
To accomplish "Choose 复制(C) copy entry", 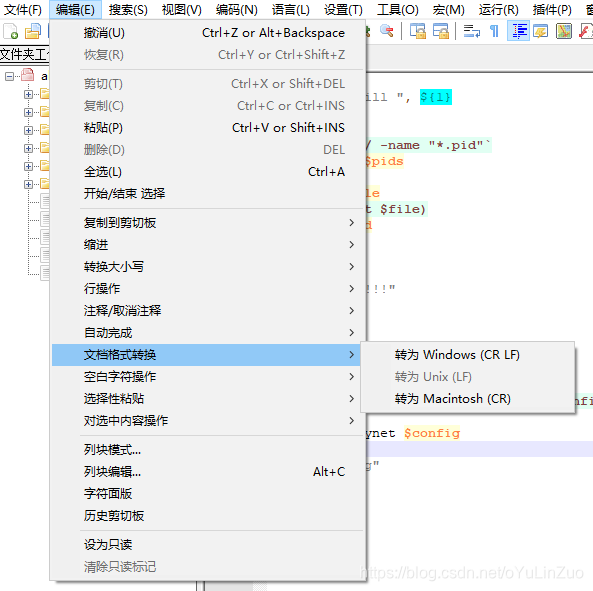I will point(207,105).
